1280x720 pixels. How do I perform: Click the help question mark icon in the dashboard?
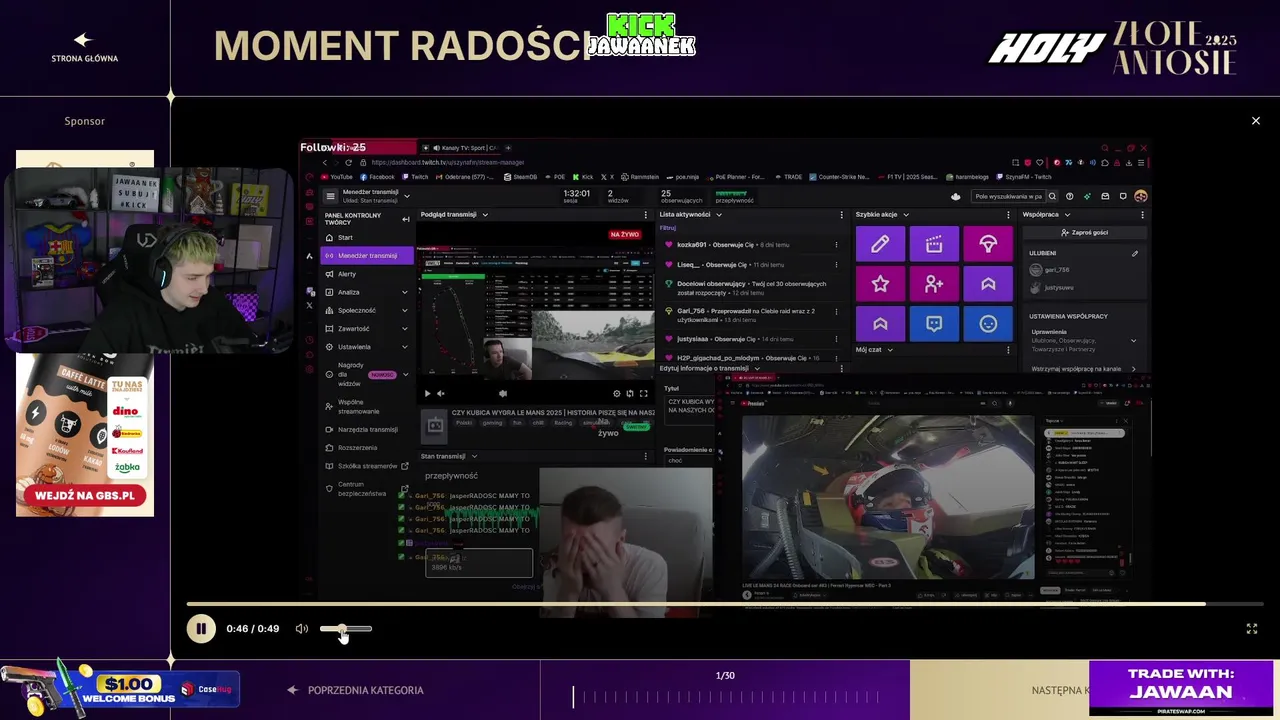(x=1069, y=196)
